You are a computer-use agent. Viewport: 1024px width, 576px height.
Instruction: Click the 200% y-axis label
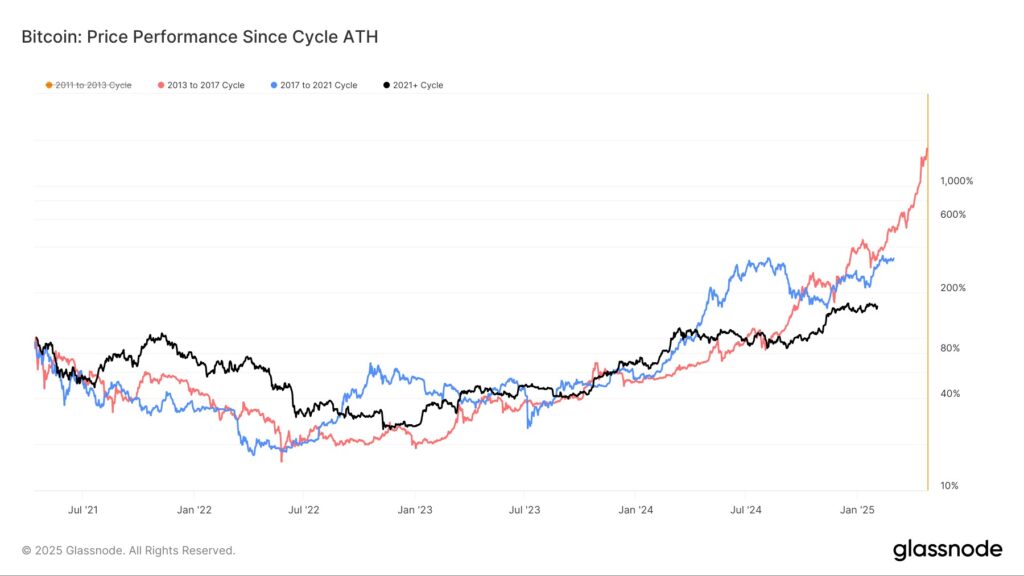[953, 287]
